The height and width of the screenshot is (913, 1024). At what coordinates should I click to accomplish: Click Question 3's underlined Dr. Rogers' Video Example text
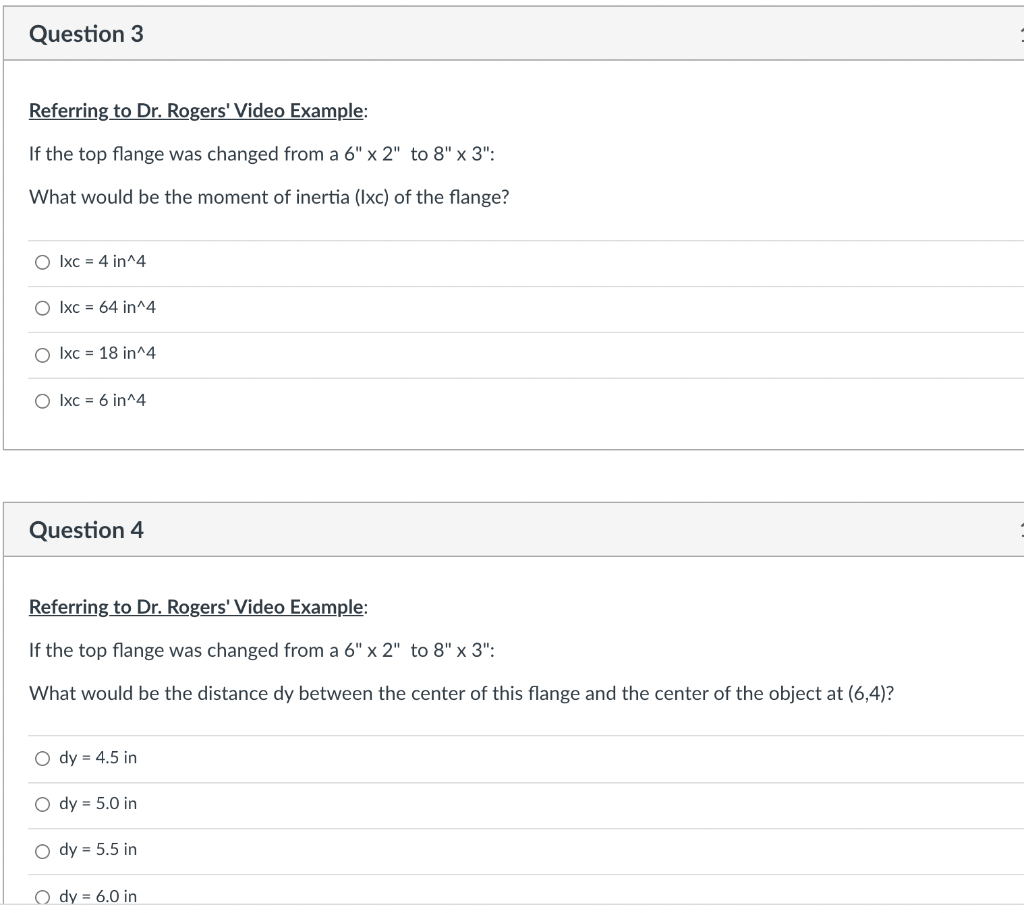pyautogui.click(x=198, y=111)
